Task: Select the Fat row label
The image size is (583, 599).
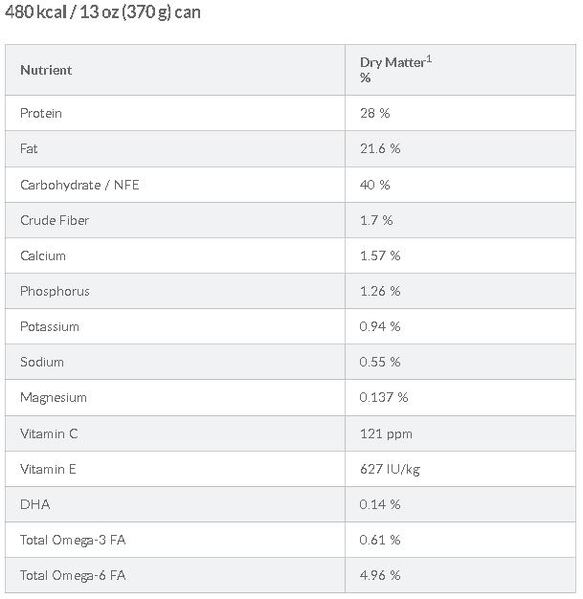Action: (29, 148)
